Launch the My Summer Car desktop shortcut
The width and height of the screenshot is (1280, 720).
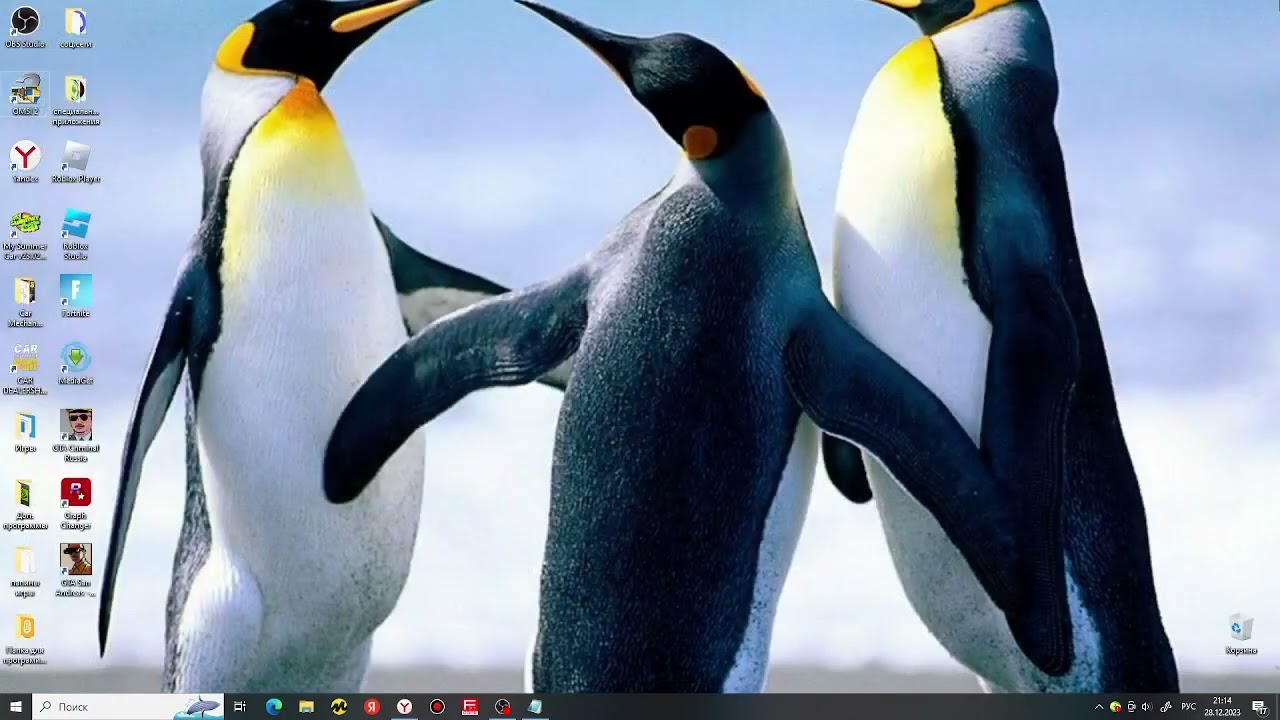25,235
